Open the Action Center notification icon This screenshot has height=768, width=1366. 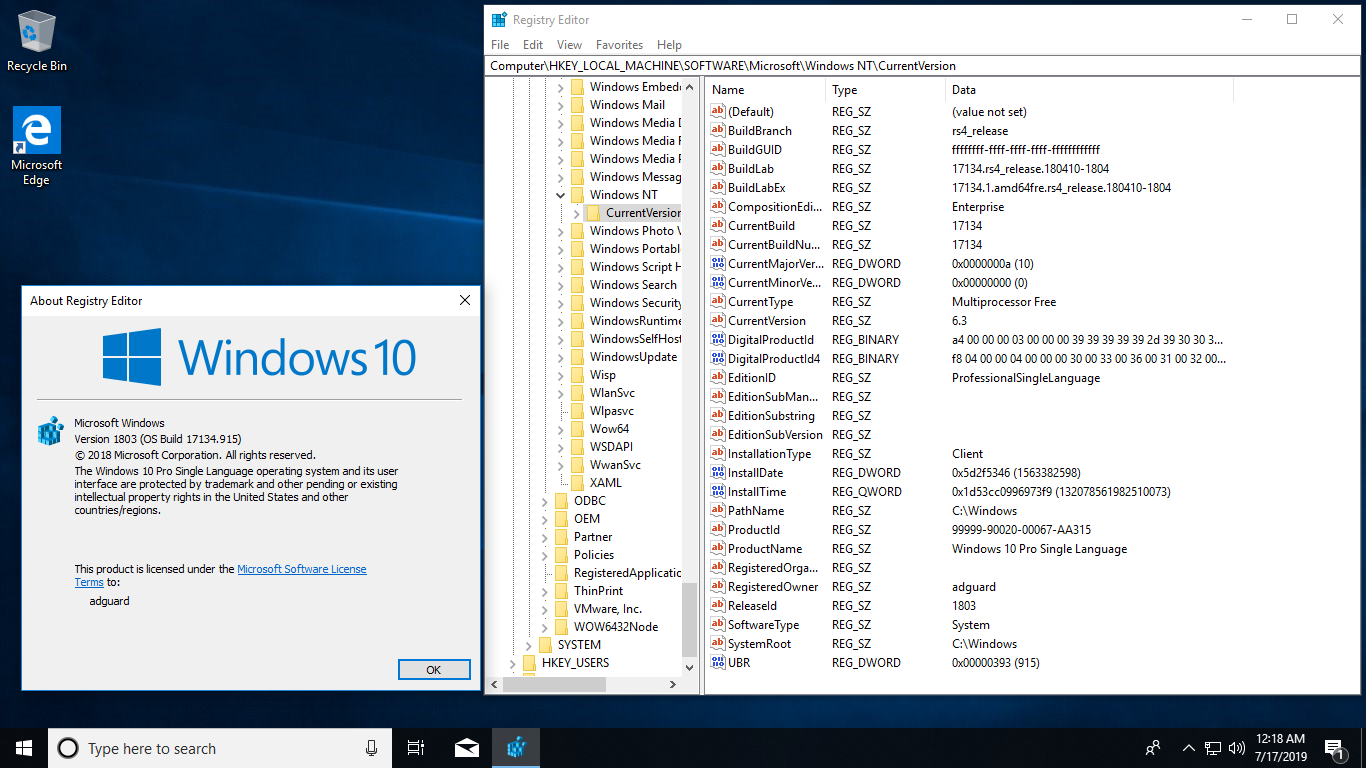[x=1333, y=748]
